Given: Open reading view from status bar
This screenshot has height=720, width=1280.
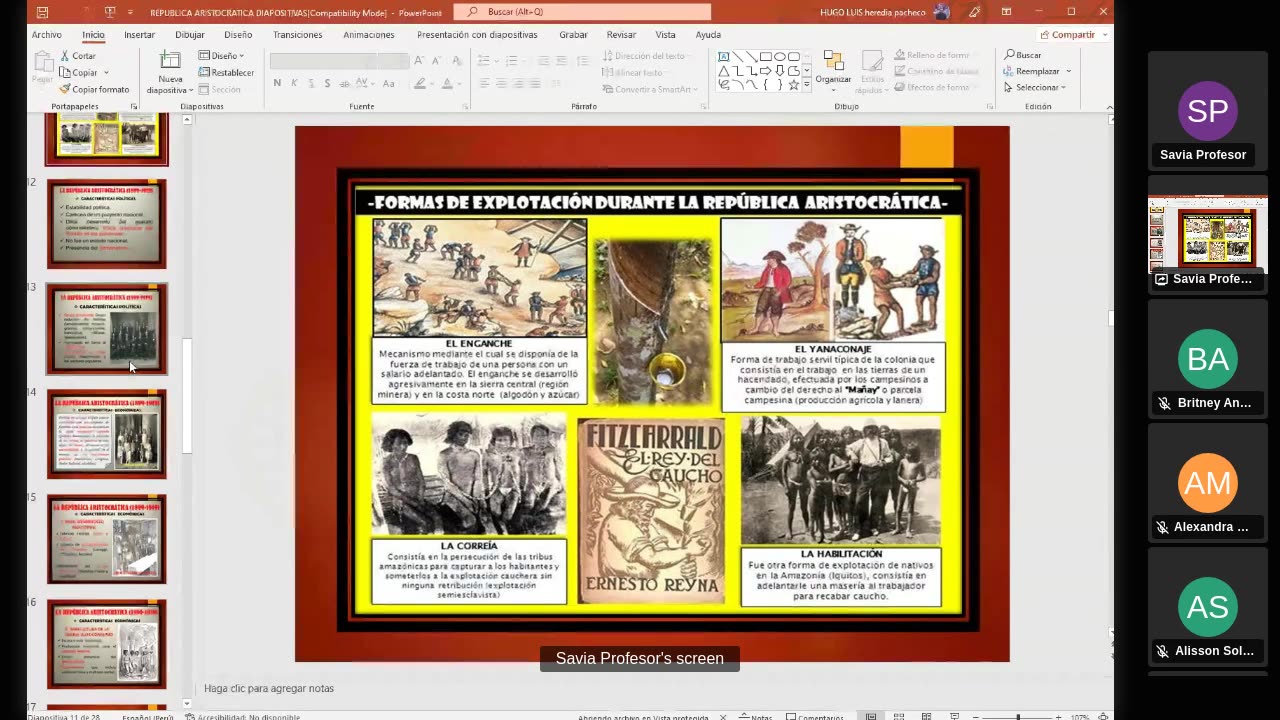Looking at the screenshot, I should click(x=927, y=716).
